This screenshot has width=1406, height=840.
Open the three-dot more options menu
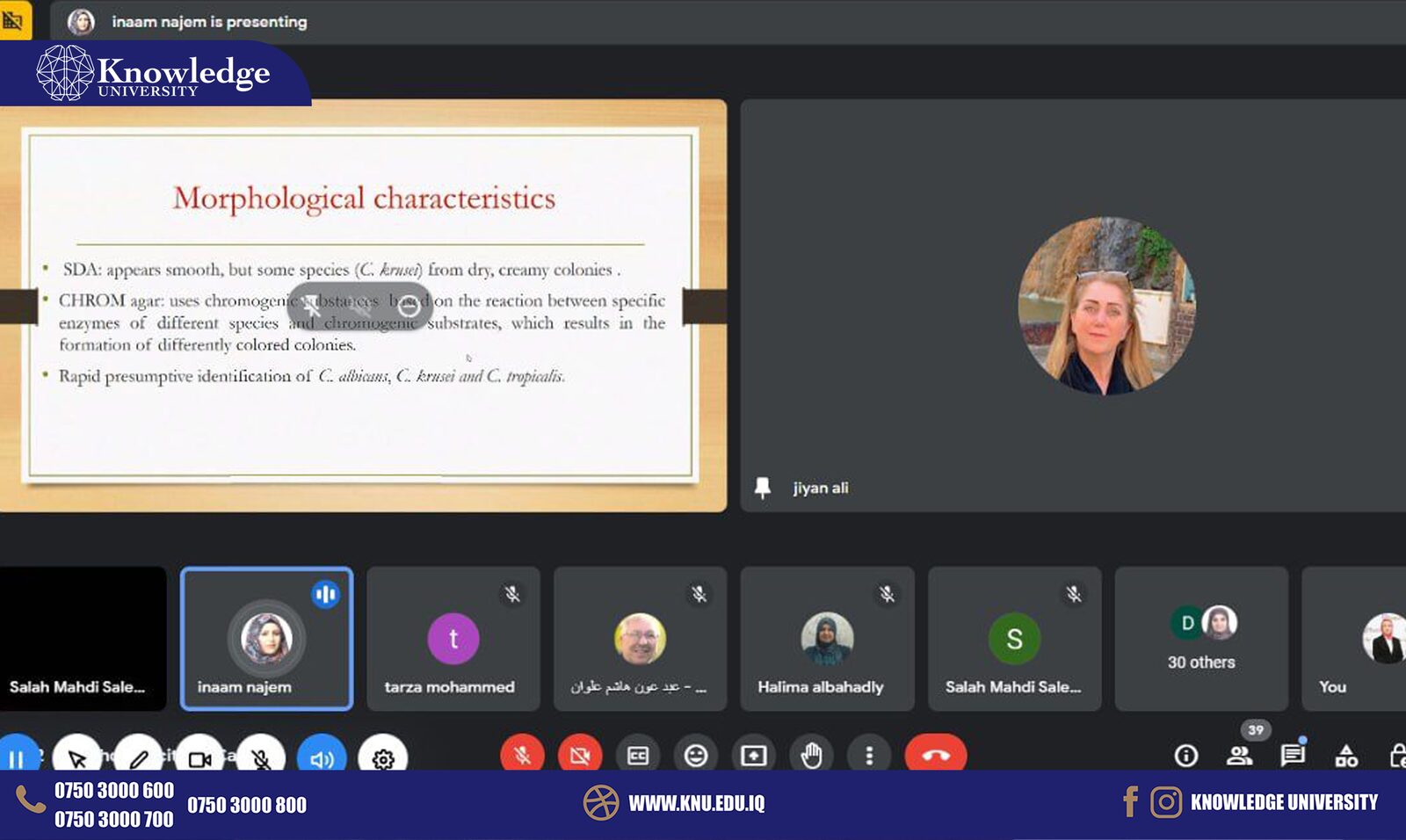point(869,755)
